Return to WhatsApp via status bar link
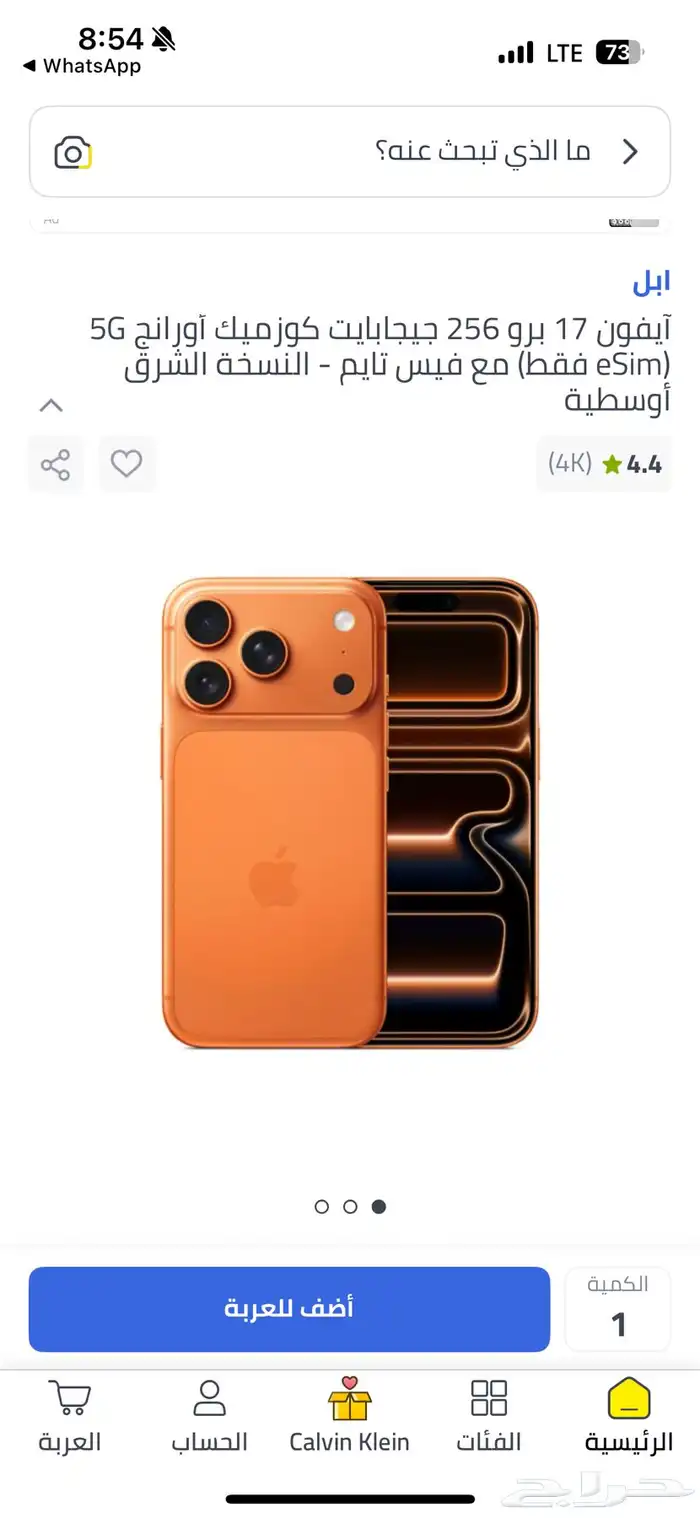700x1518 pixels. click(82, 67)
